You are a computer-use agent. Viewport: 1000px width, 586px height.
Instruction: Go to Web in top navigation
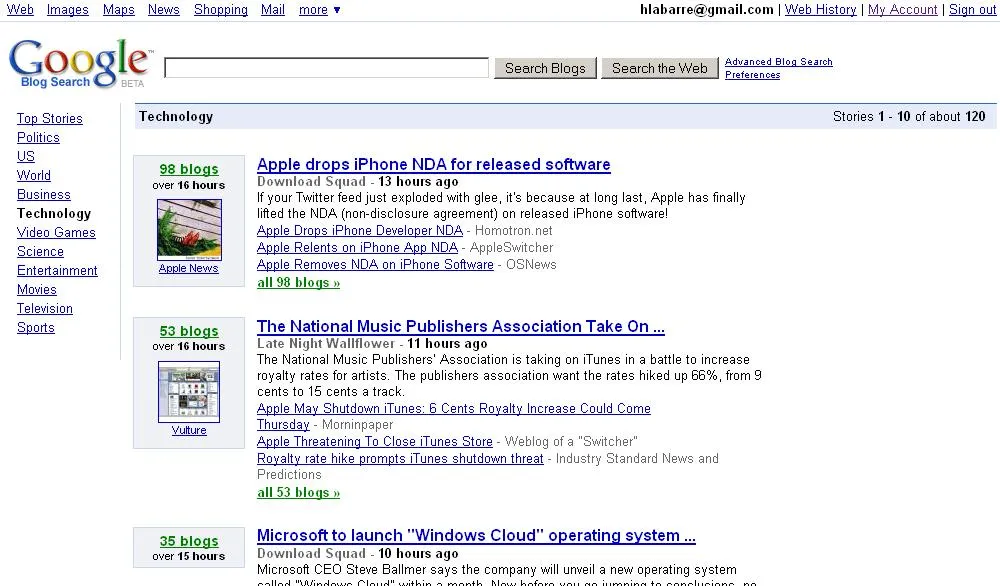20,10
